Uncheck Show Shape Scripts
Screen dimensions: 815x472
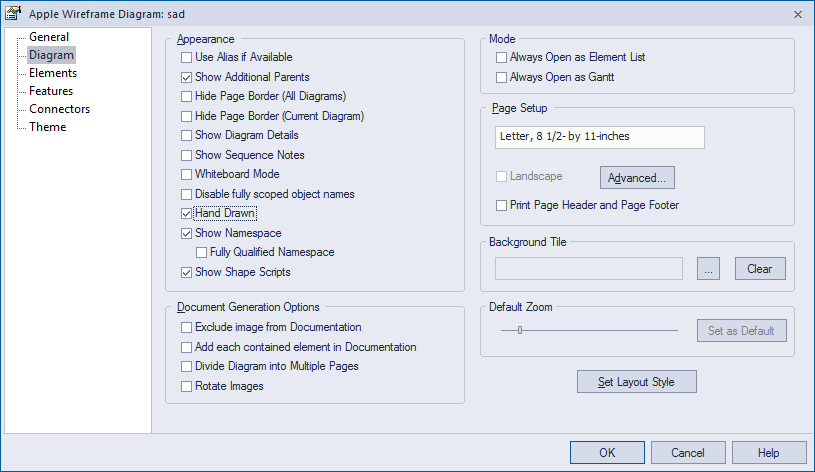[187, 272]
